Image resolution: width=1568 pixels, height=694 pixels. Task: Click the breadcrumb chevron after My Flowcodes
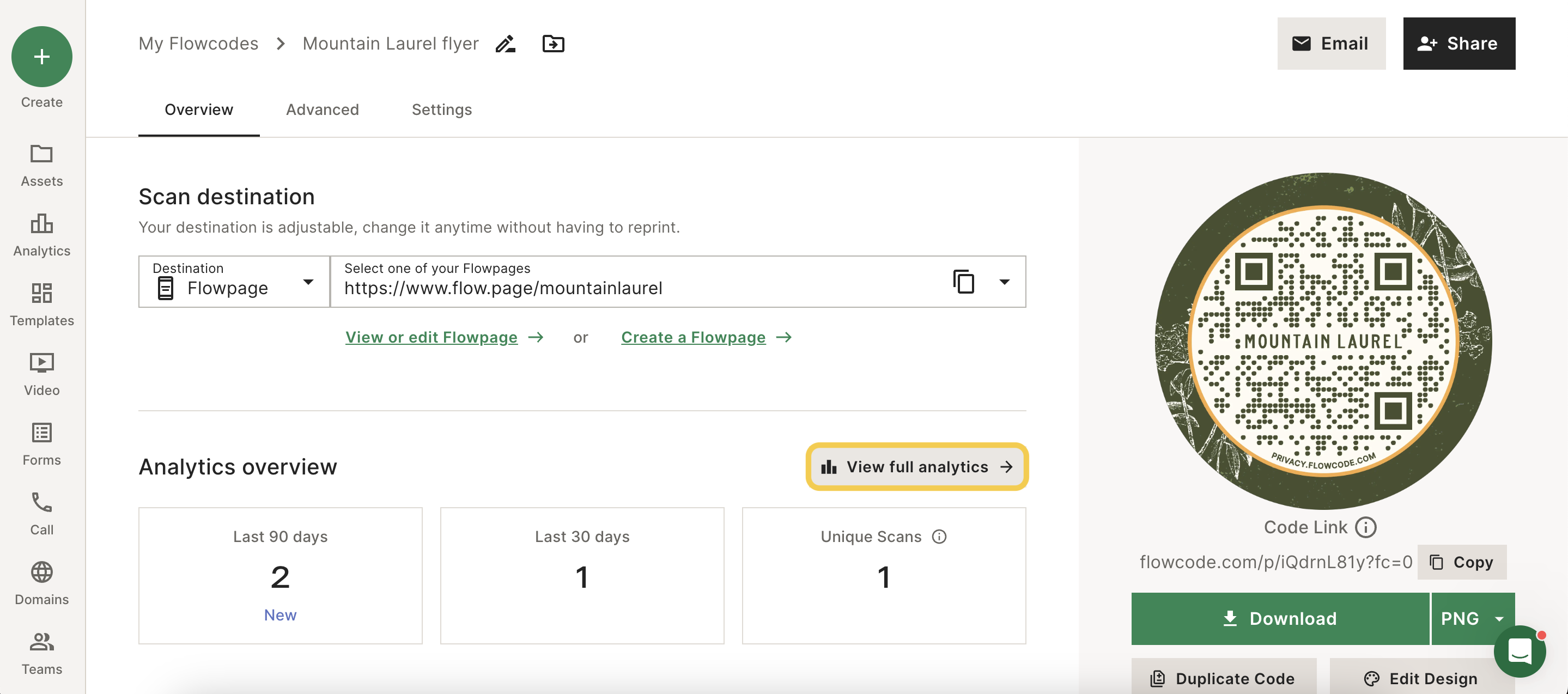tap(281, 44)
